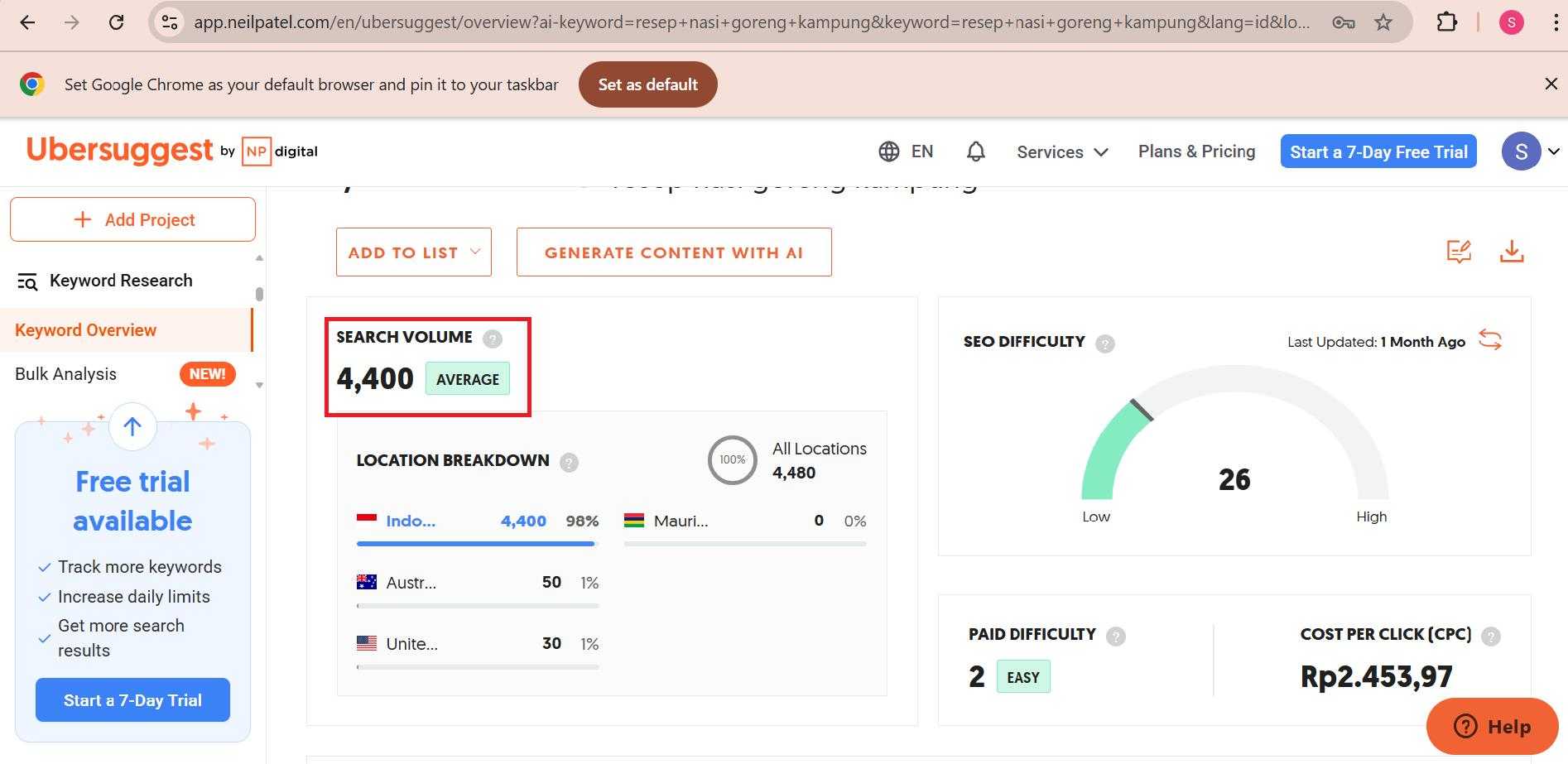Open the content editor icon near download
The image size is (1568, 764).
pos(1459,252)
